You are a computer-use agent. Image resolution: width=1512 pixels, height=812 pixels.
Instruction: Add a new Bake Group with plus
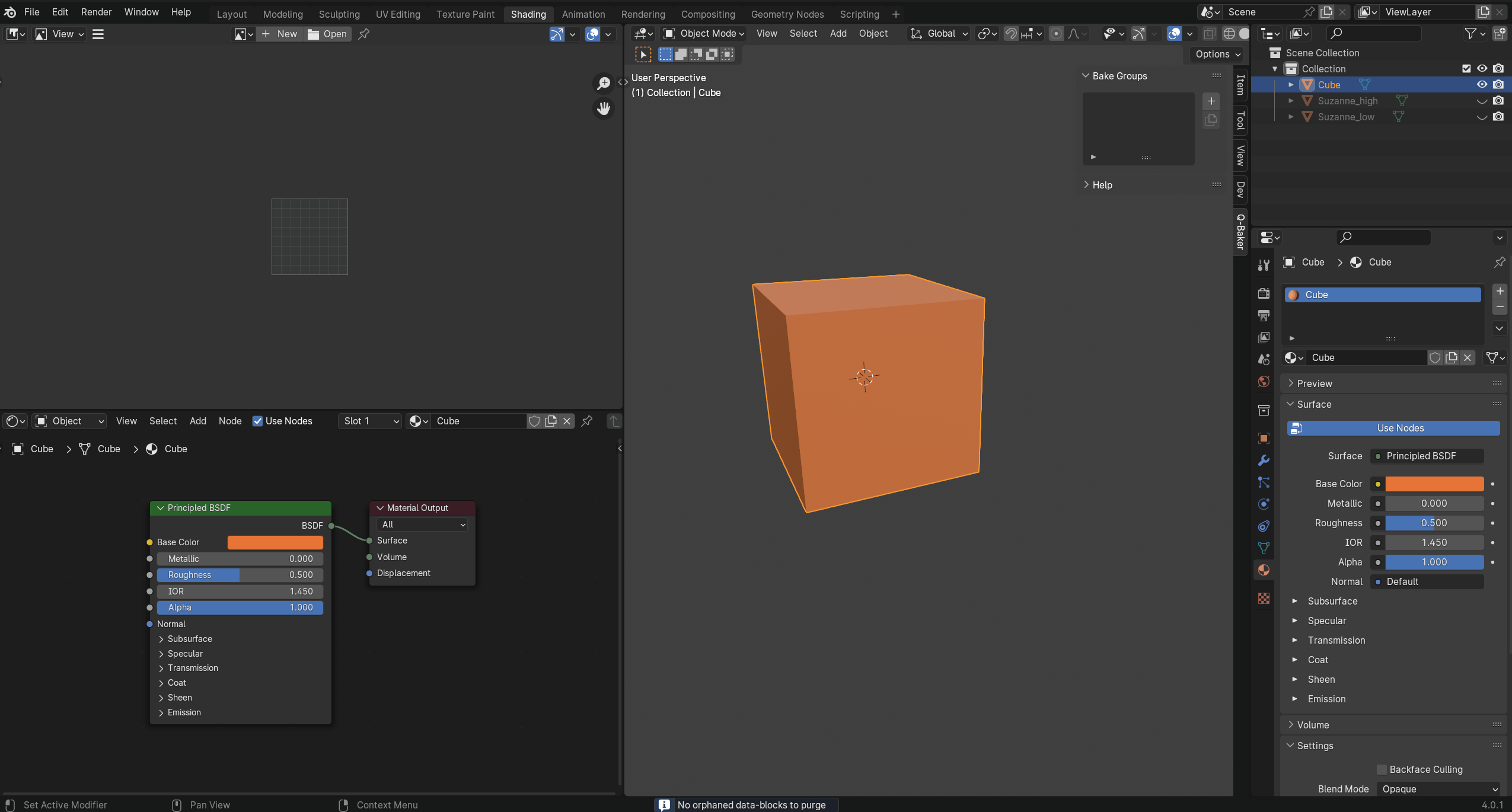pos(1211,101)
